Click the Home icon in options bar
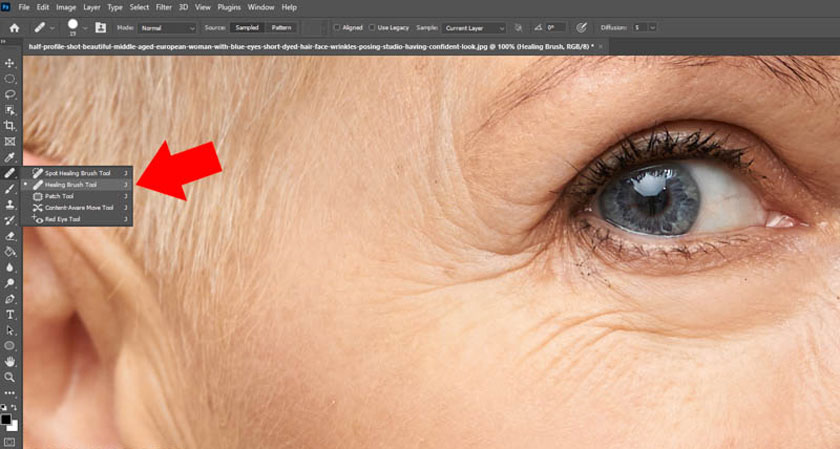 tap(14, 28)
